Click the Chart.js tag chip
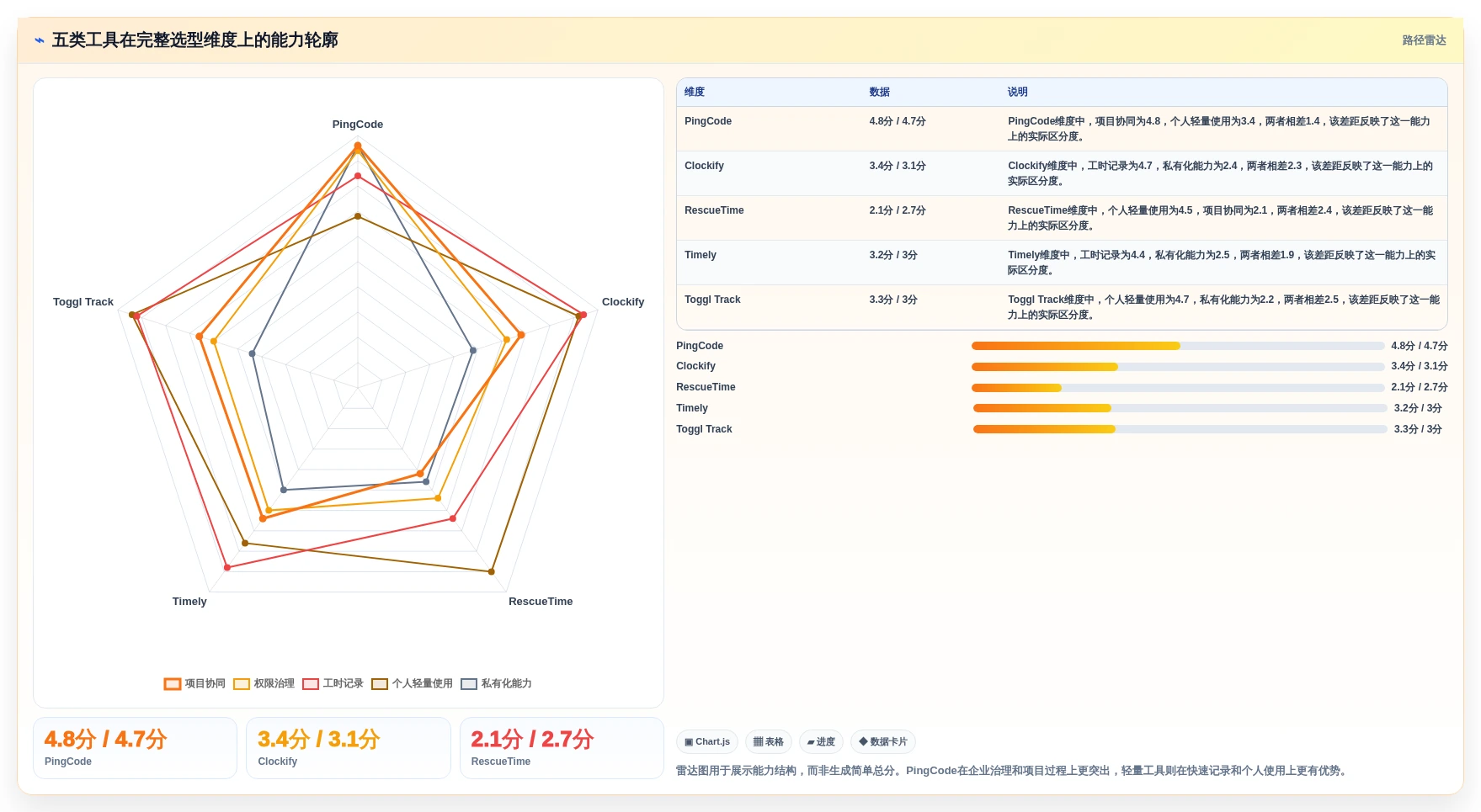Screen dimensions: 1481x812 tap(707, 741)
